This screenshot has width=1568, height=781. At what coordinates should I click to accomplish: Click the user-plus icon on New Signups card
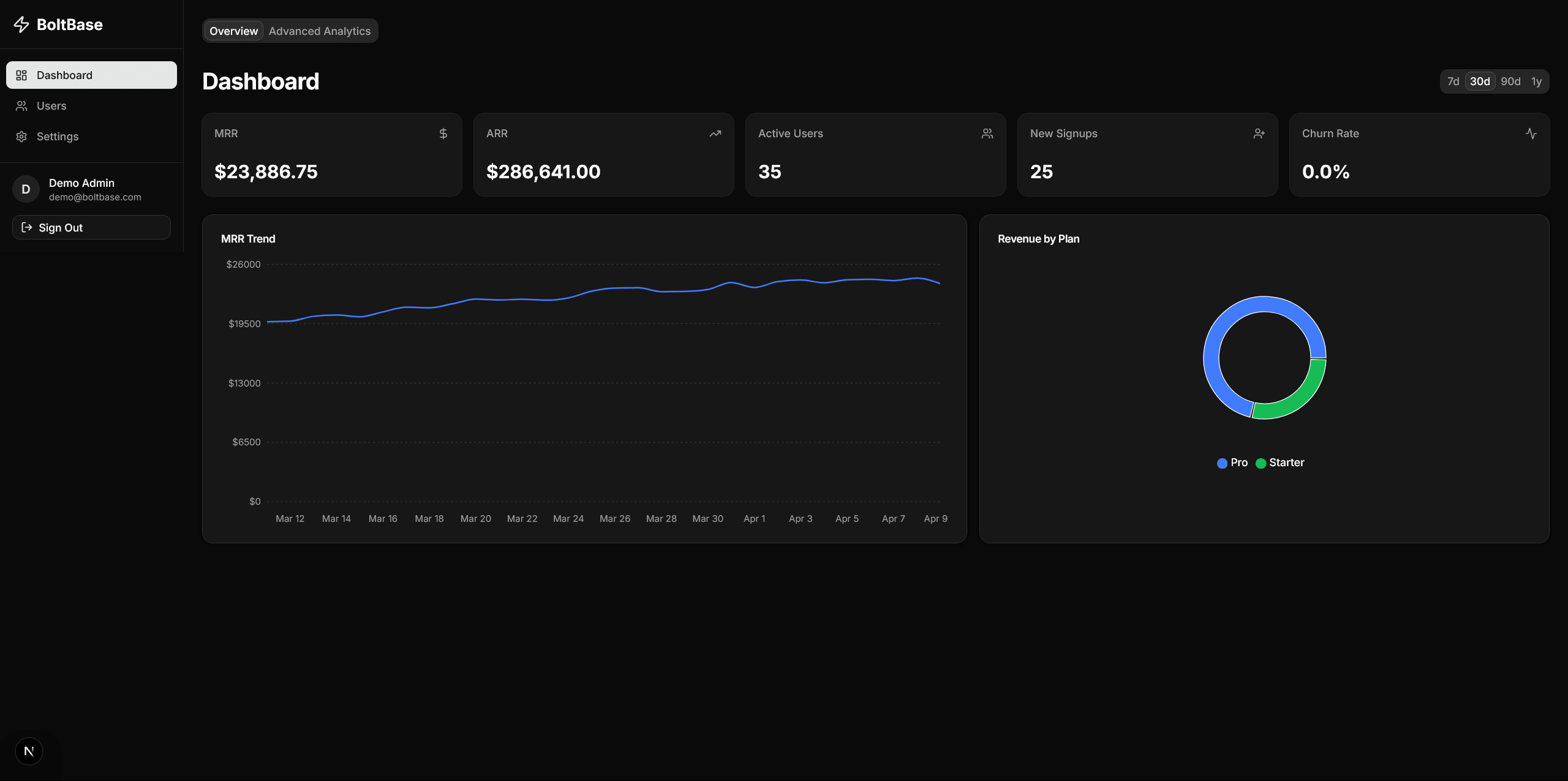tap(1259, 133)
